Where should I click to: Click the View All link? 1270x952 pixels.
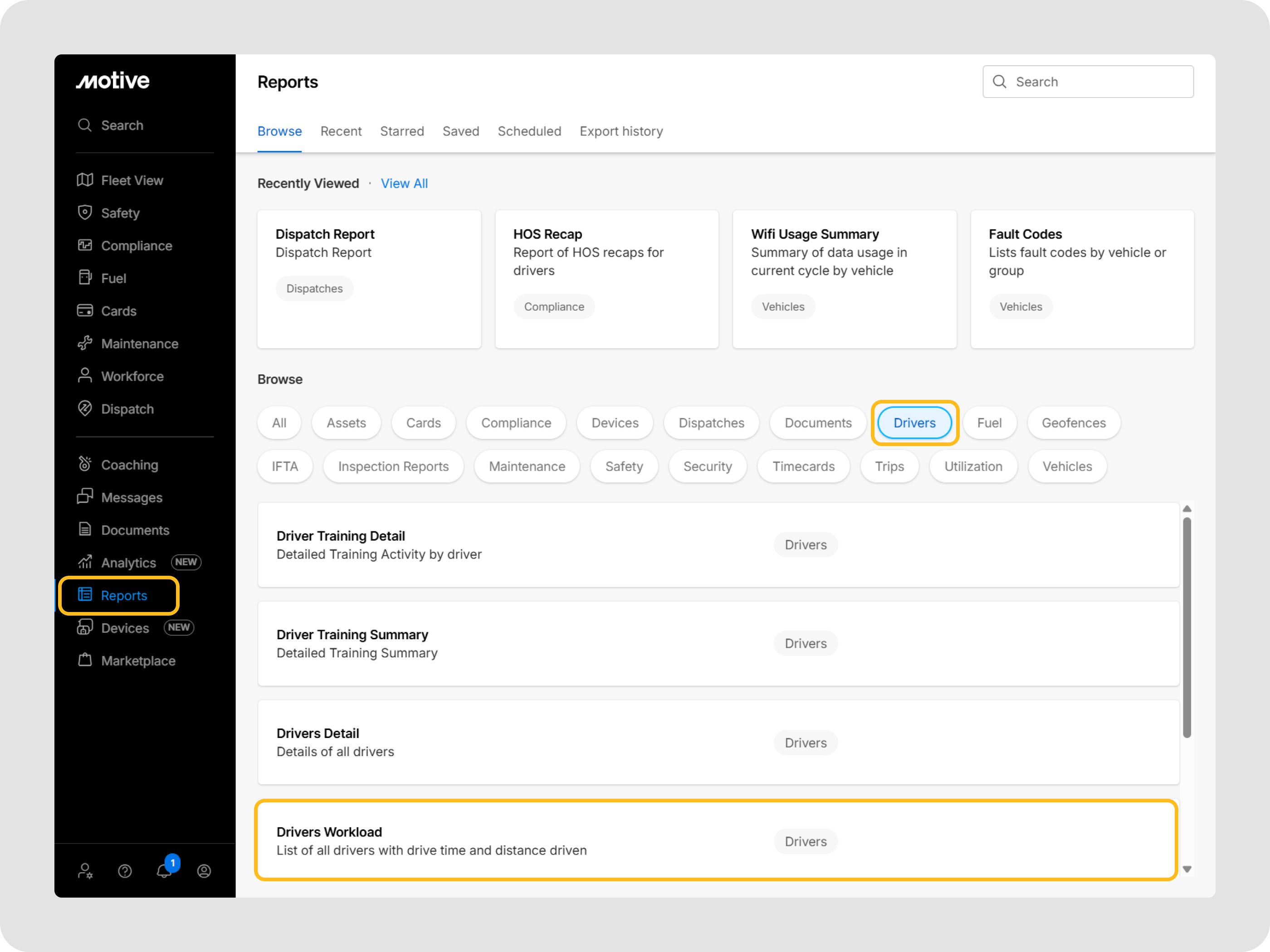point(404,184)
